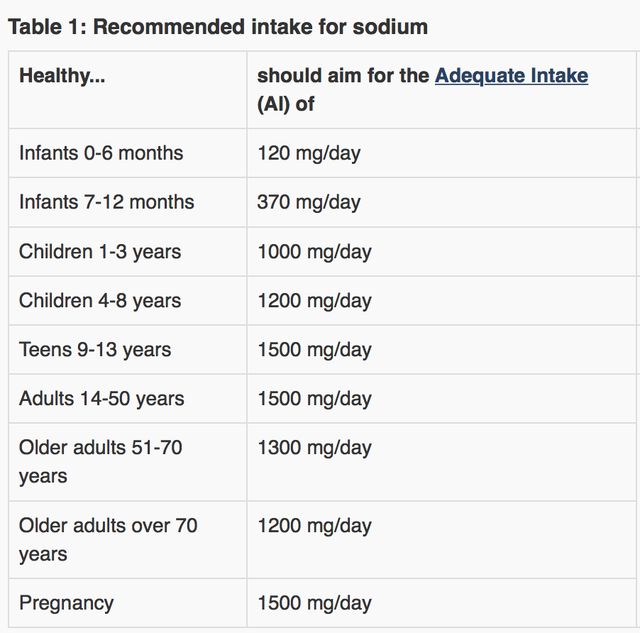Click the 120 mg/day value

point(309,153)
